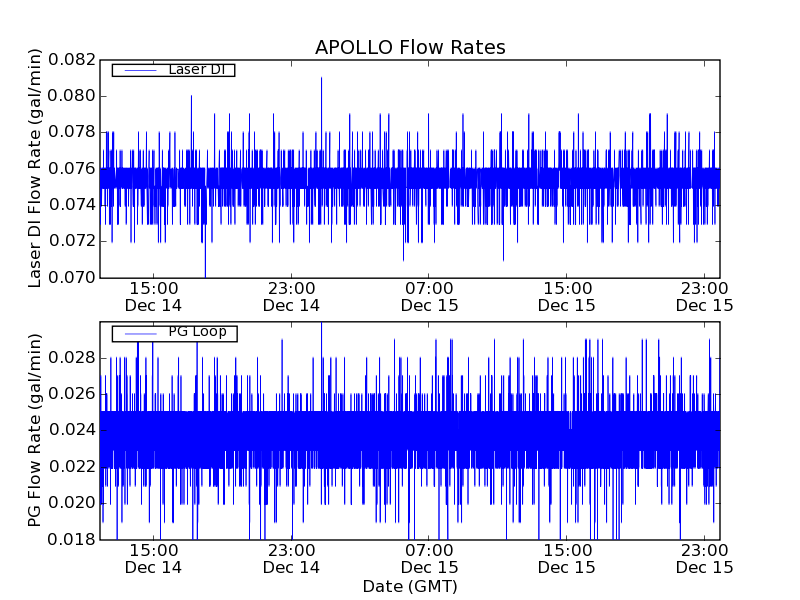Click top plot's '07:00 Dec 15' time tick
This screenshot has height=600, width=800.
[429, 296]
